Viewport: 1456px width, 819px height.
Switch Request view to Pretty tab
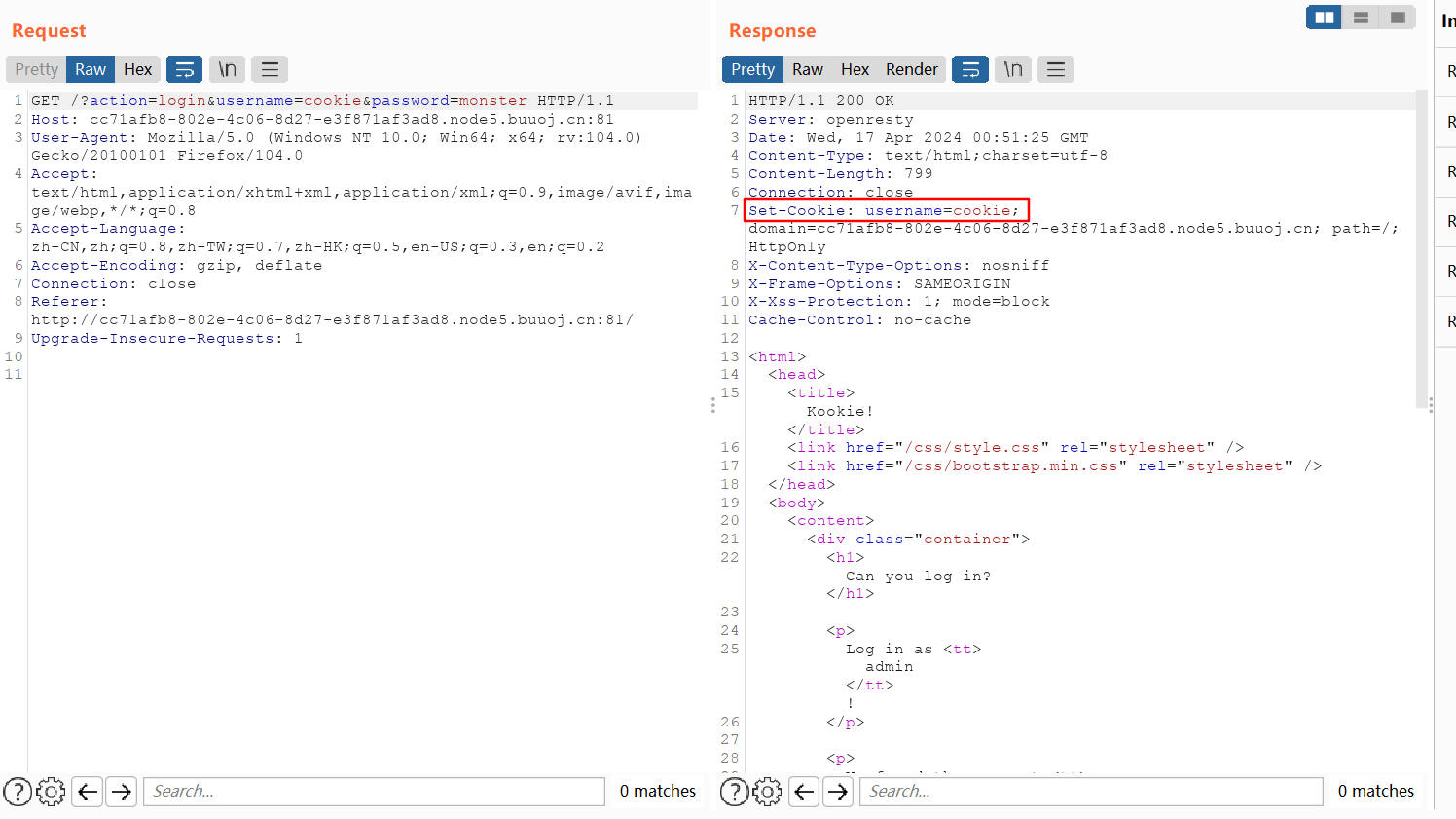pyautogui.click(x=36, y=69)
